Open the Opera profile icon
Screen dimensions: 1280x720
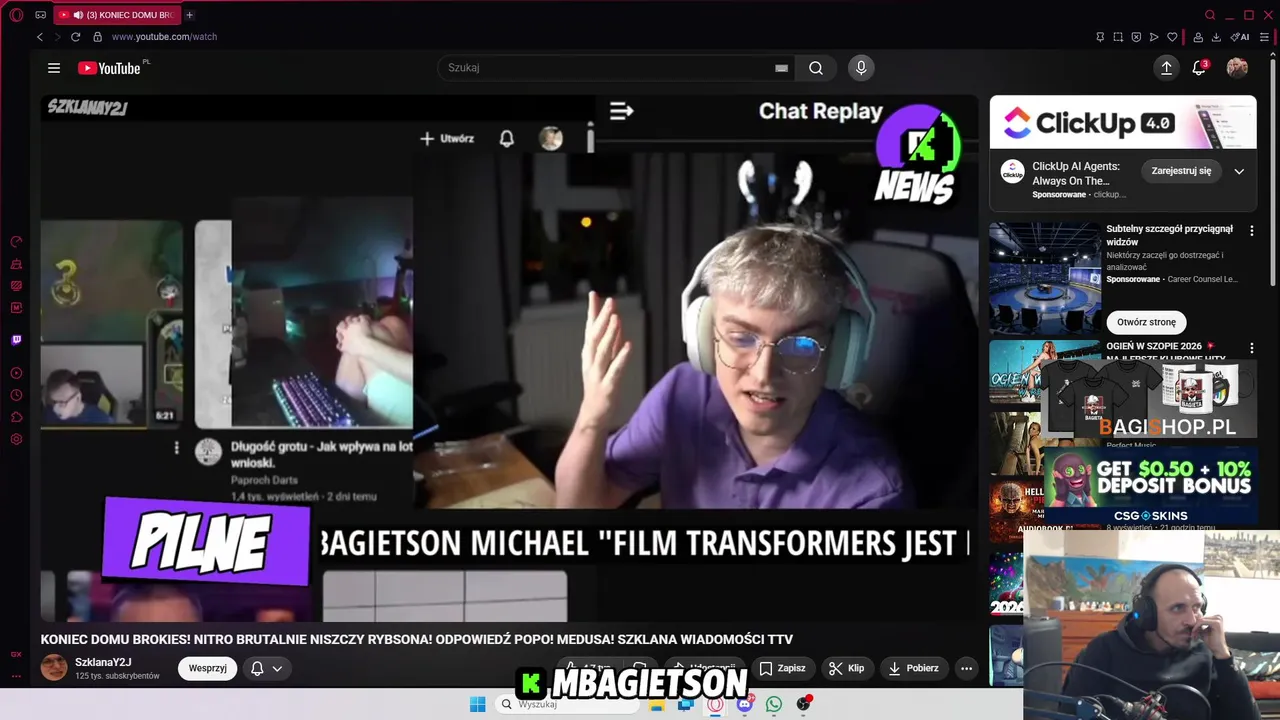(x=1198, y=37)
